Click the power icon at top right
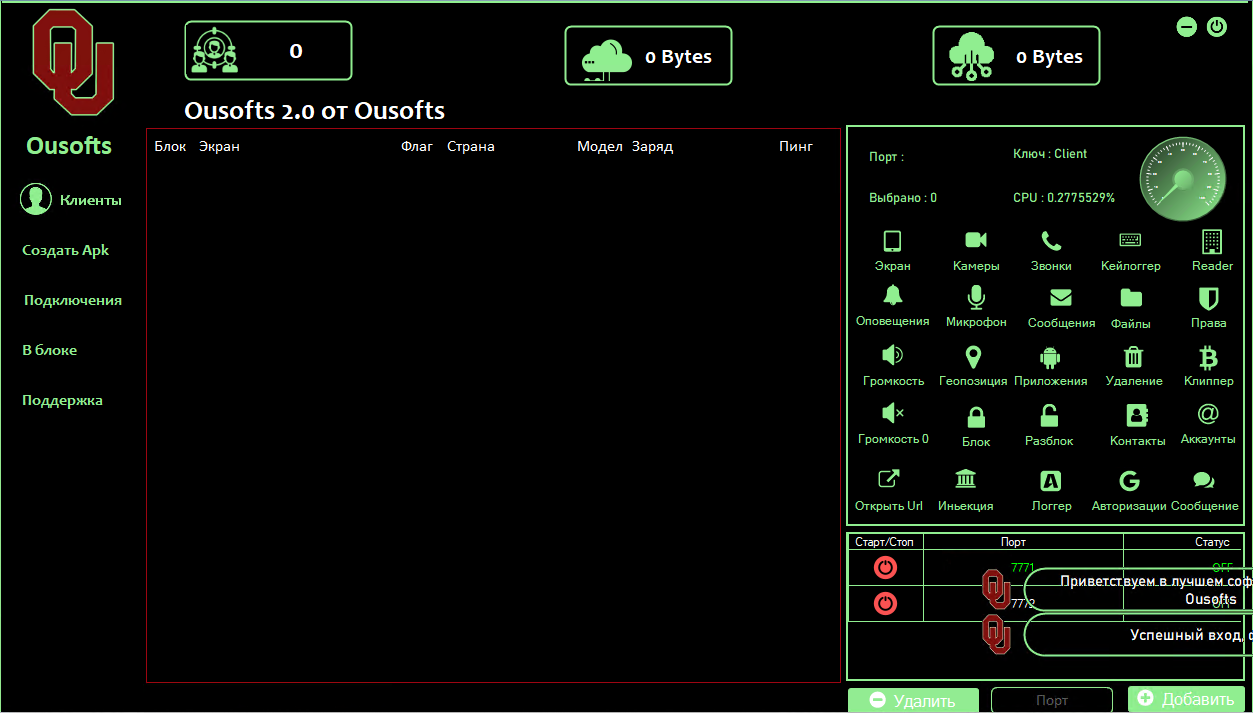Viewport: 1253px width, 713px height. click(x=1216, y=27)
